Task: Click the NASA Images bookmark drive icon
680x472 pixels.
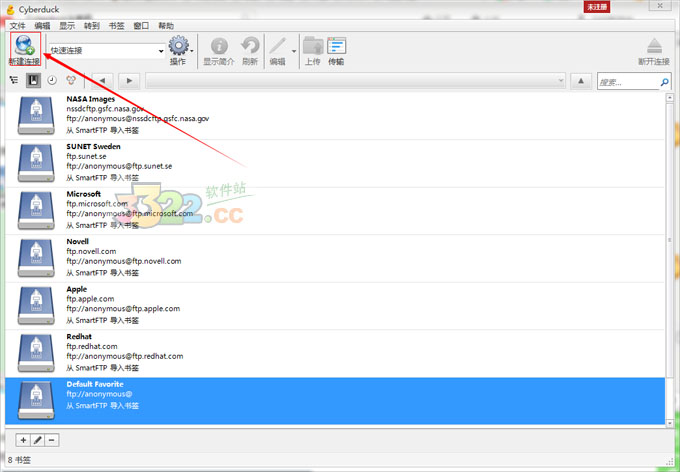Action: (36, 115)
